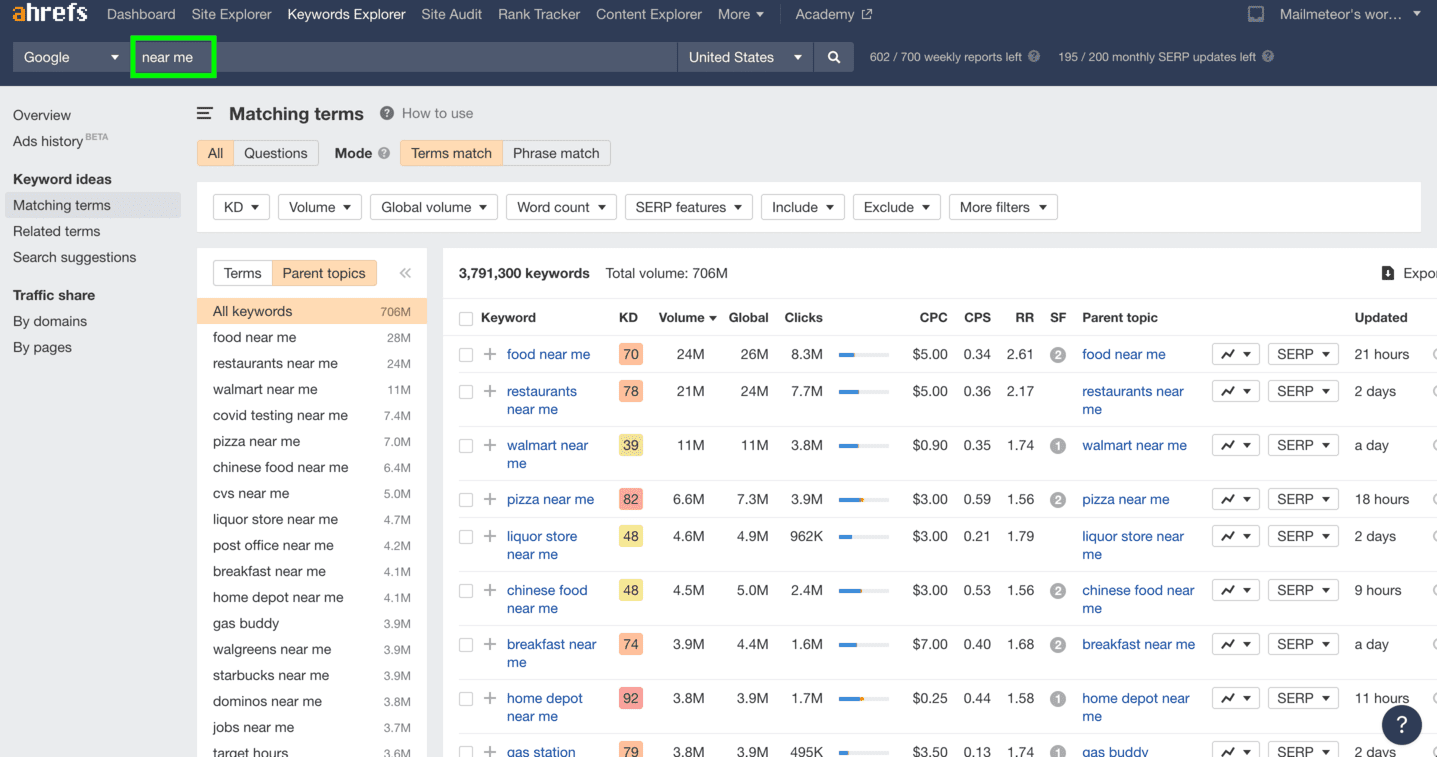Open the food near me keyword link
Image resolution: width=1437 pixels, height=757 pixels.
(548, 354)
